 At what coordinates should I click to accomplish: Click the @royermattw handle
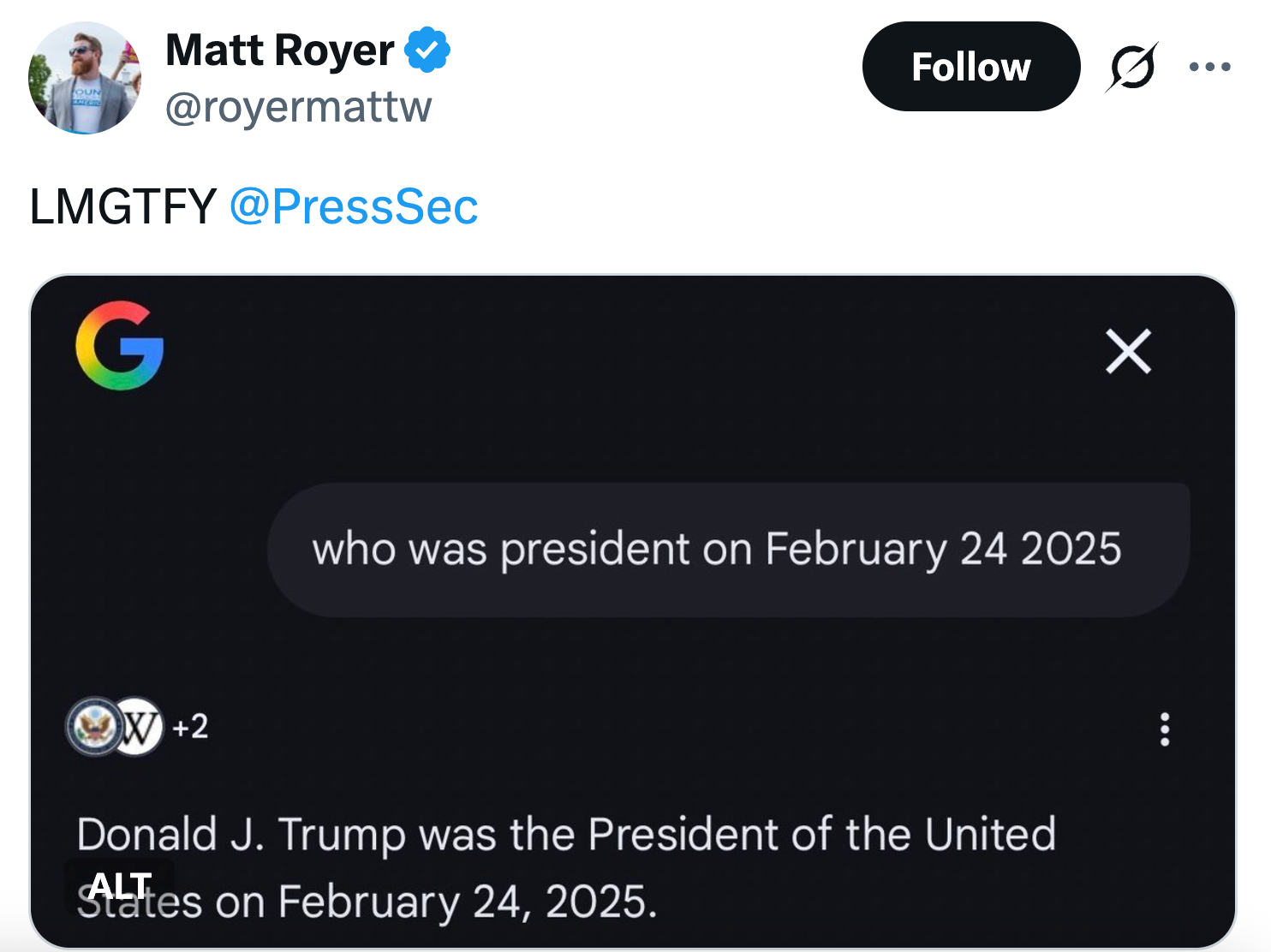(298, 108)
